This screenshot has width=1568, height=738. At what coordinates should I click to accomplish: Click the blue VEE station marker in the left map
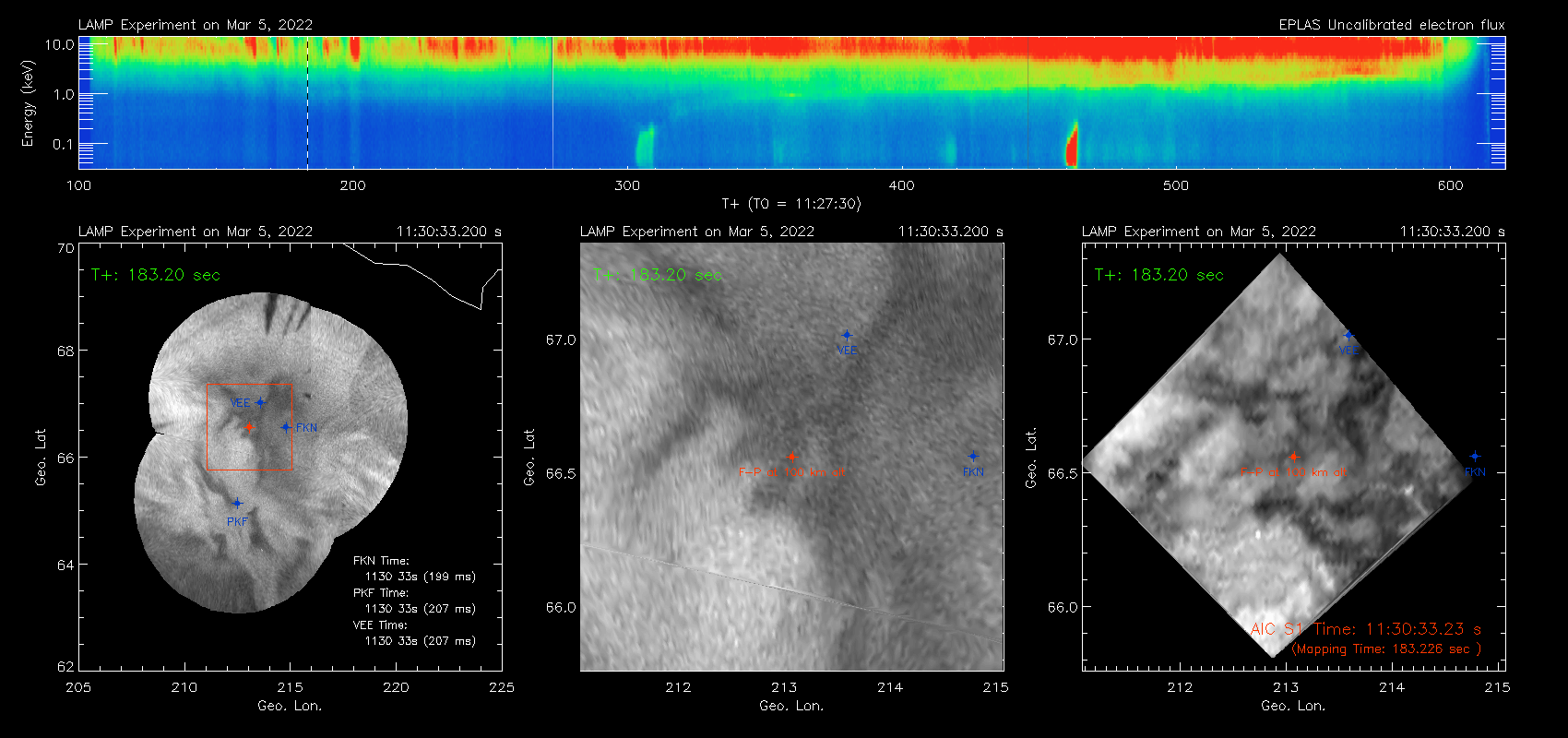tap(261, 402)
